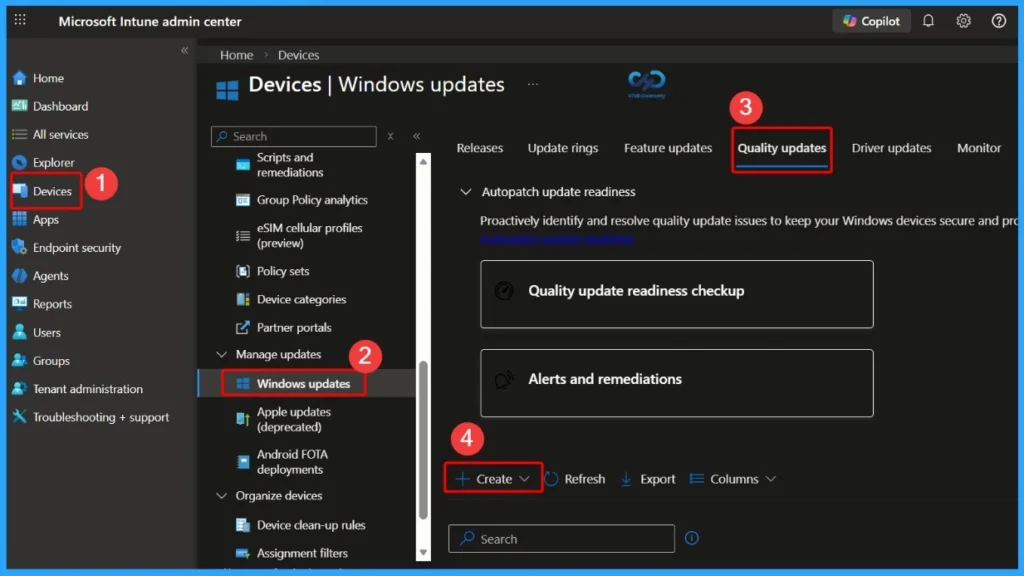Expand the Create dropdown

pyautogui.click(x=491, y=478)
